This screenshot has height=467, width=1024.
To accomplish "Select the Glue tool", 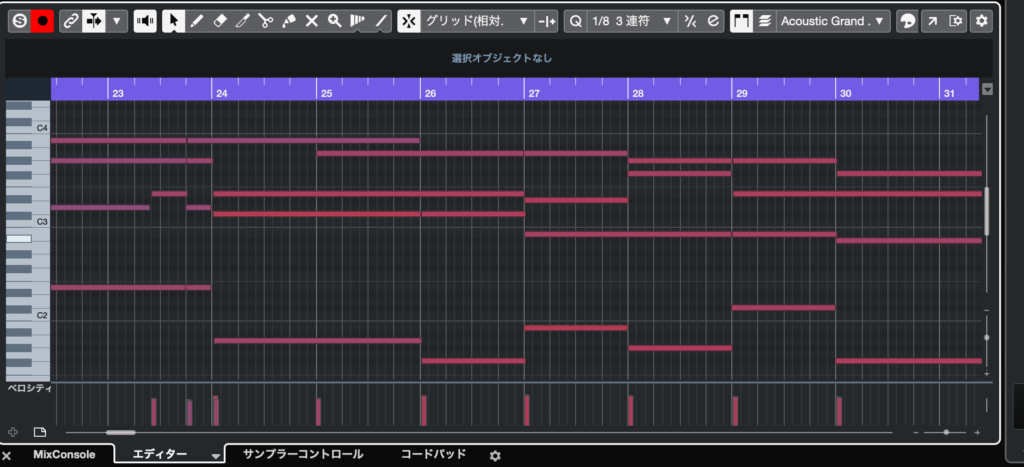I will point(289,21).
